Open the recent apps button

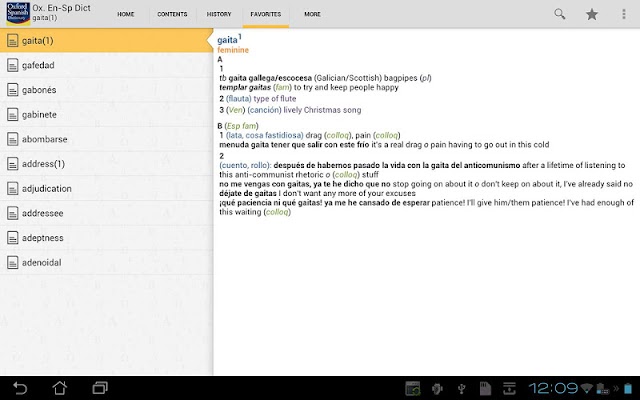(x=100, y=388)
